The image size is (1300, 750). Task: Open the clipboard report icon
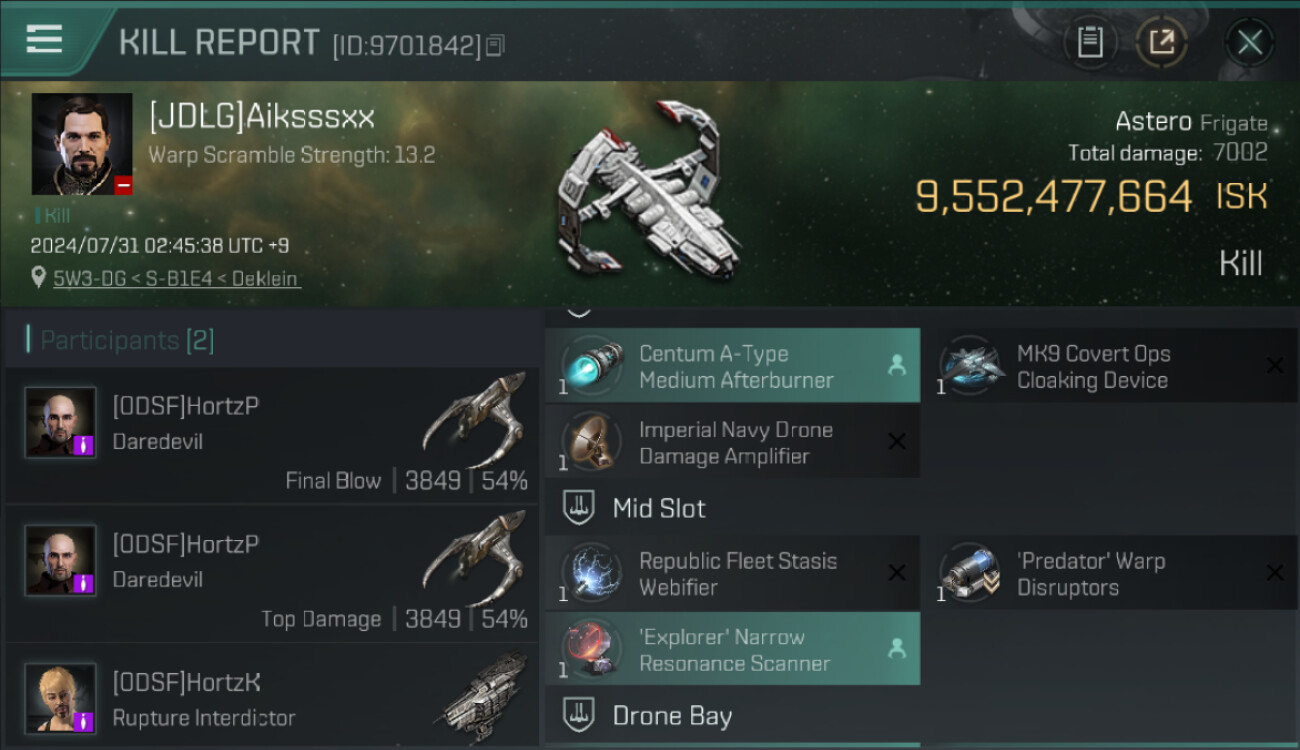click(1090, 42)
